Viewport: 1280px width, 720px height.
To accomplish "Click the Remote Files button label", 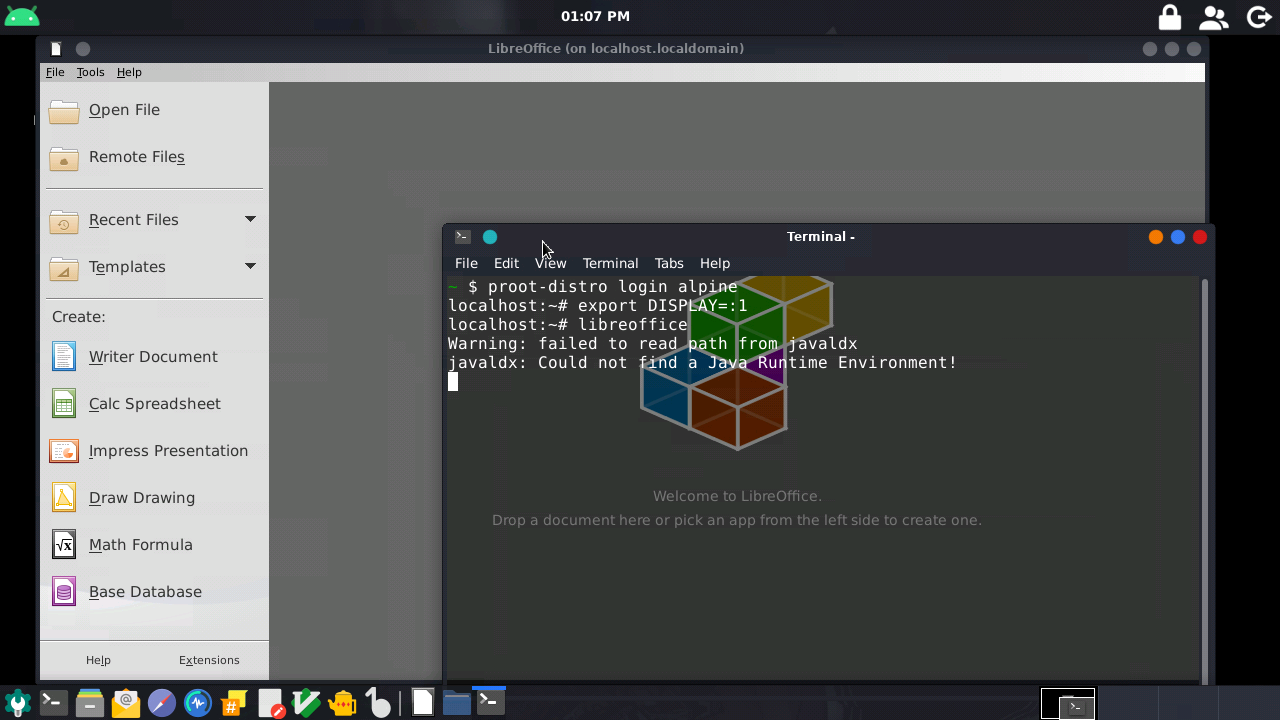I will pos(137,157).
